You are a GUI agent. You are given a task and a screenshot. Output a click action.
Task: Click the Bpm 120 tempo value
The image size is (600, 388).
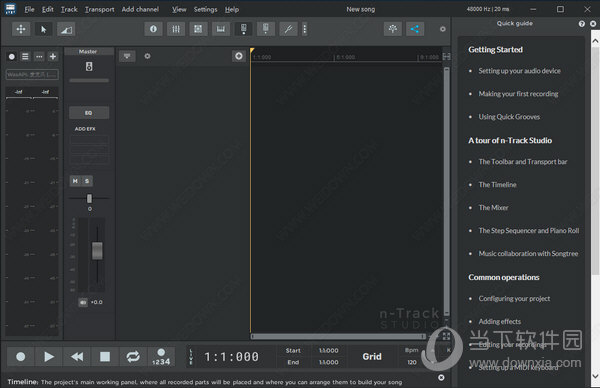click(x=412, y=362)
